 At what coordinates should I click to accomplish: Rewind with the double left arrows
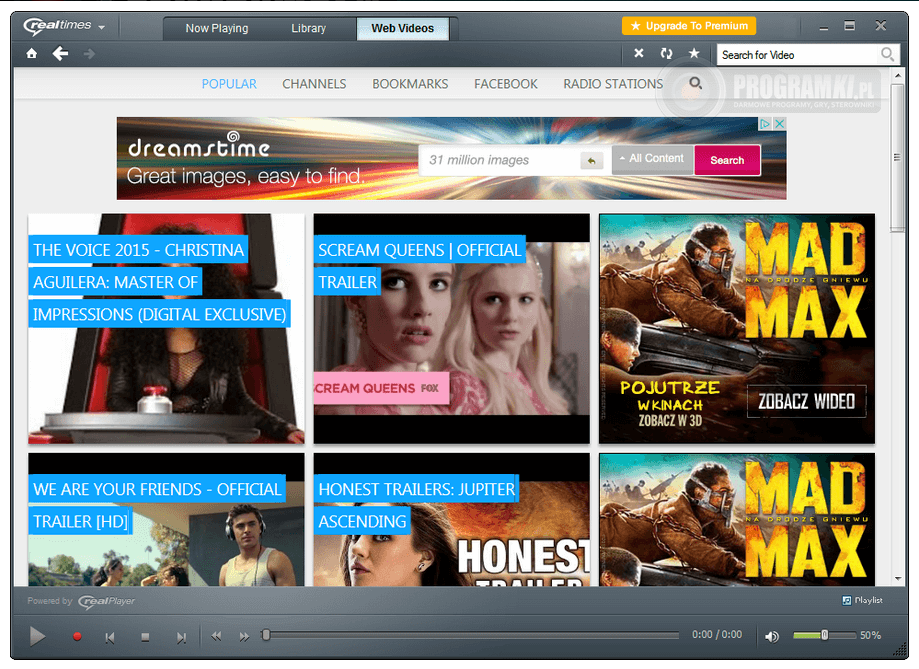pos(216,636)
